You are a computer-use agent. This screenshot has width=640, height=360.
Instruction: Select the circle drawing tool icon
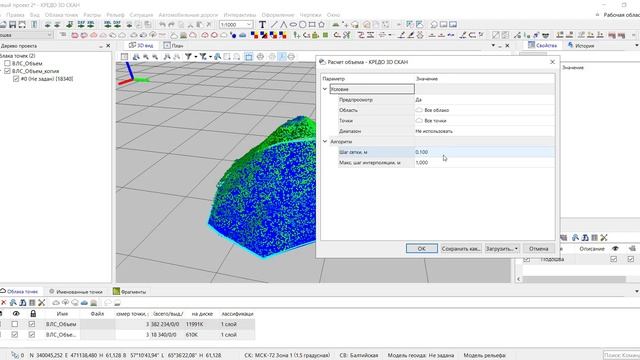click(x=302, y=24)
